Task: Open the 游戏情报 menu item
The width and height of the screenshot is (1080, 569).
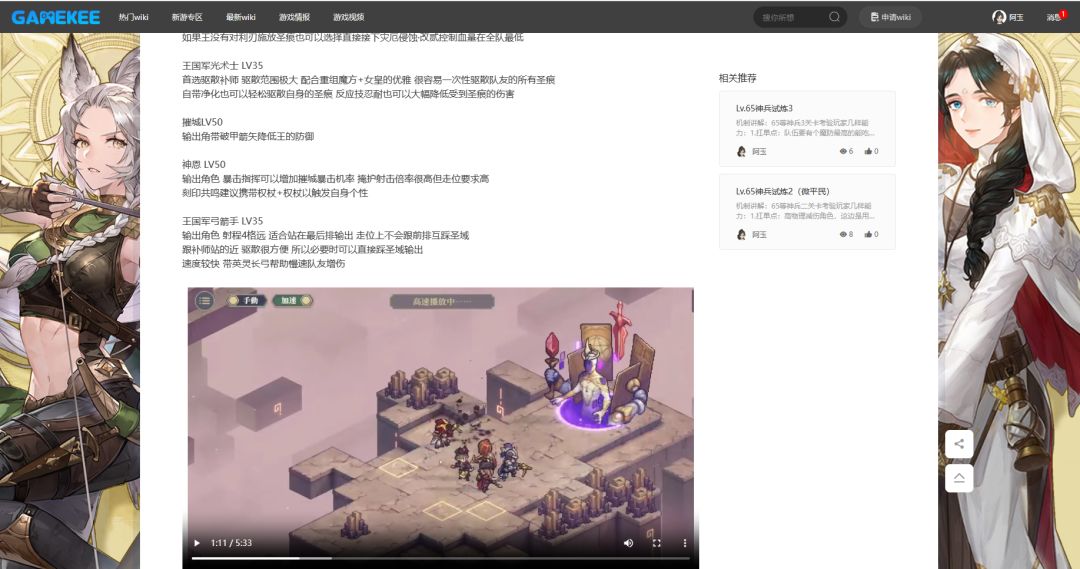Action: tap(294, 17)
